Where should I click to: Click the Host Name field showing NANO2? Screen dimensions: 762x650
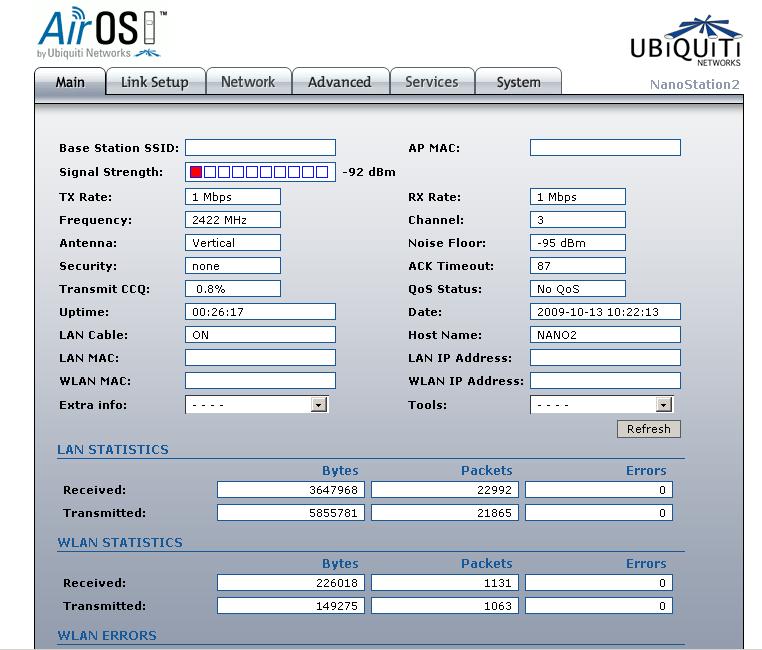pos(605,335)
